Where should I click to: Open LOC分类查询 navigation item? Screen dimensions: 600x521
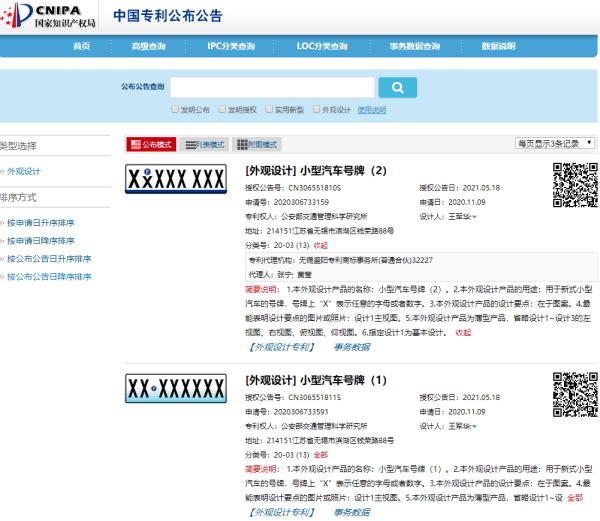322,46
